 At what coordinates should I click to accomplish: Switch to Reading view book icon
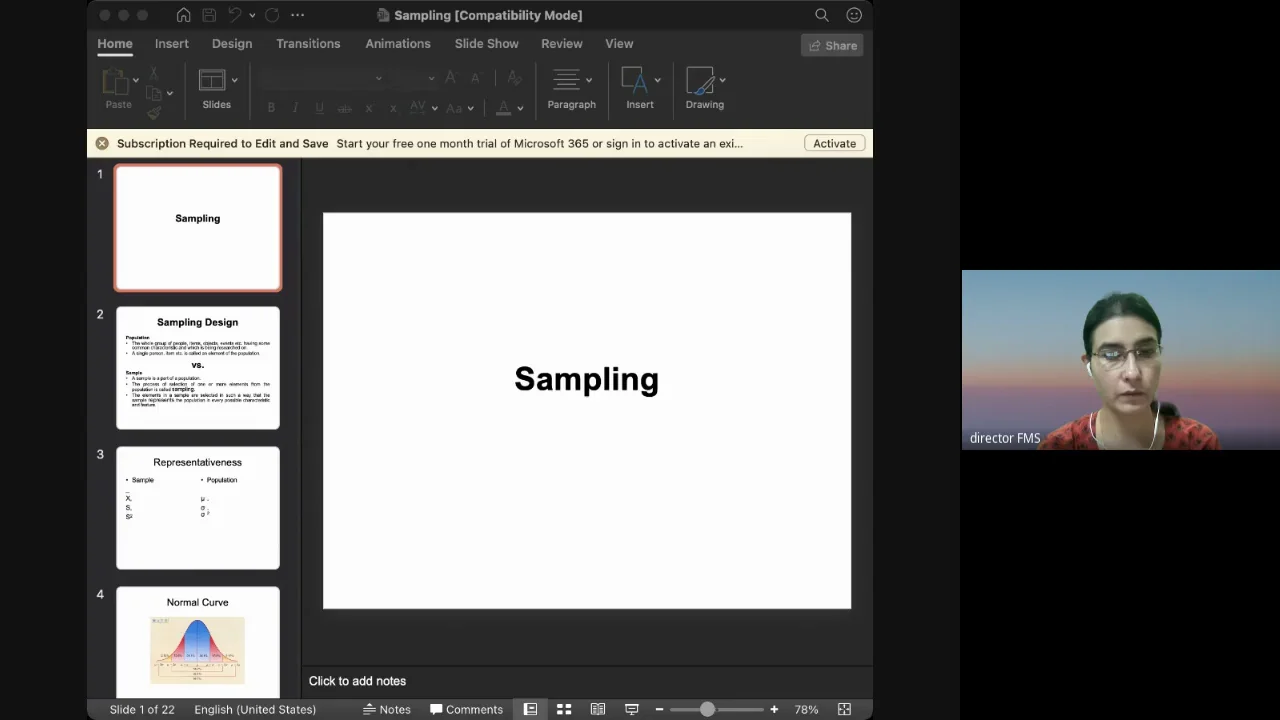point(598,709)
